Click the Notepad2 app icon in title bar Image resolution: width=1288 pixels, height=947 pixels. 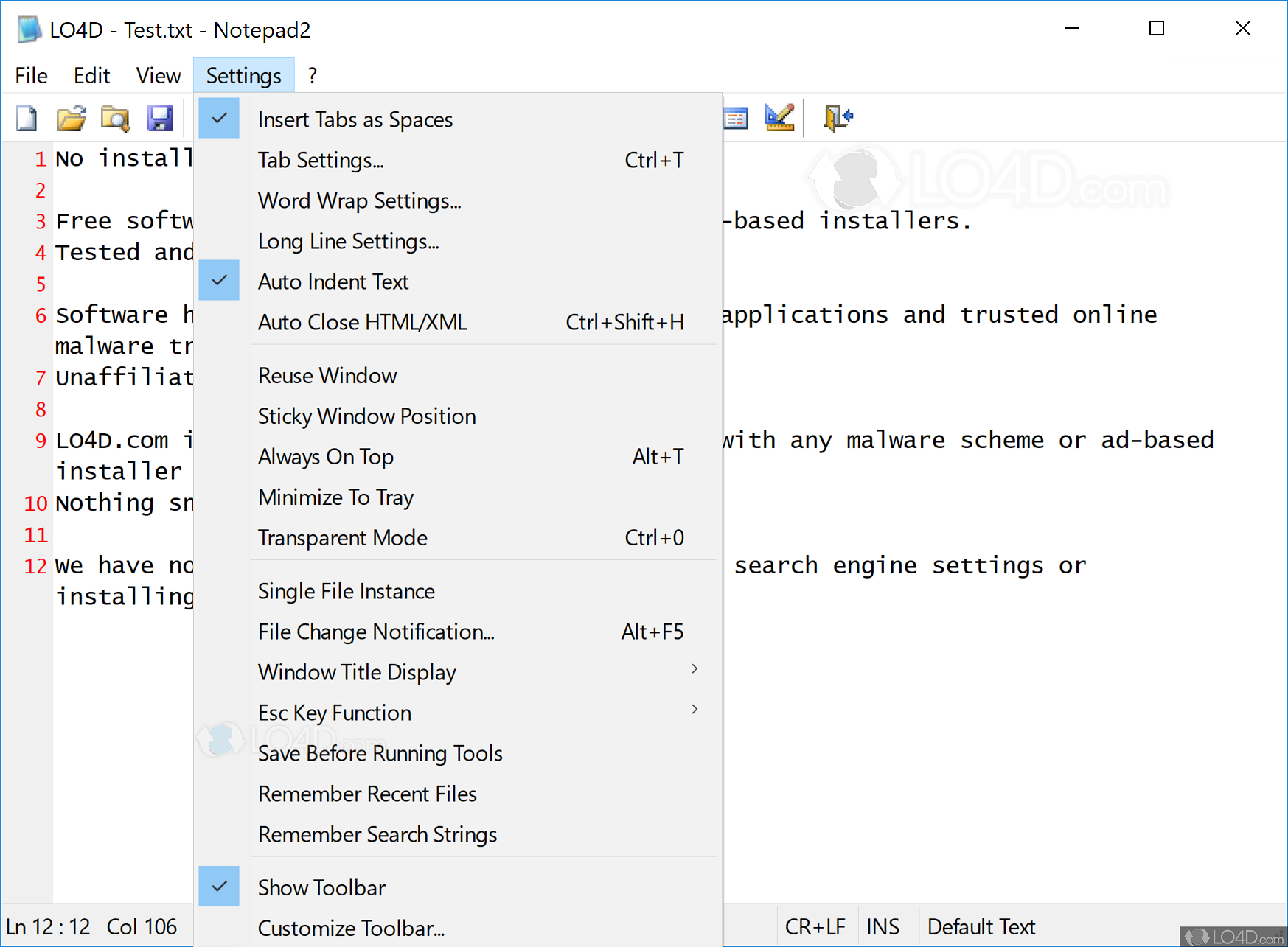point(29,30)
